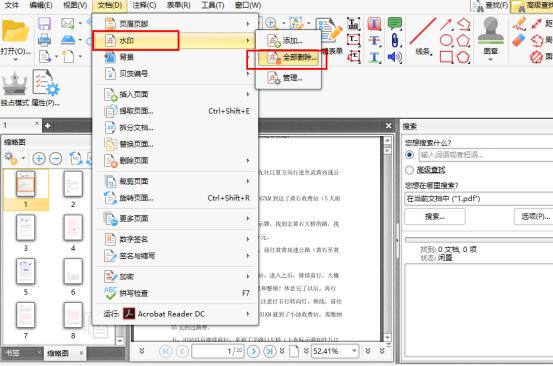This screenshot has height=366, width=553.
Task: Select the Oval shape tool
Action: tap(446, 40)
